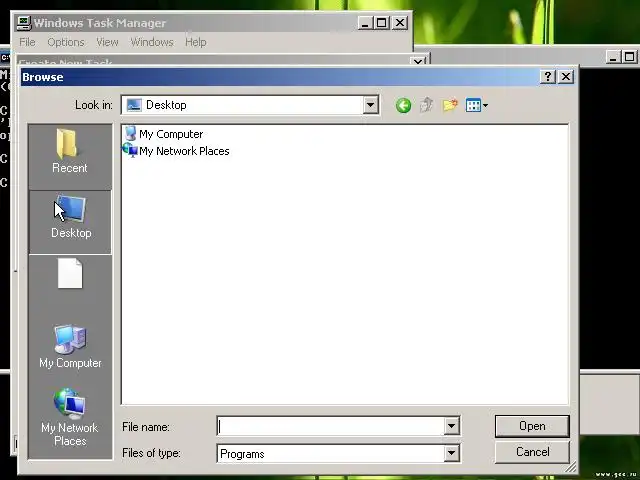The image size is (640, 480).
Task: Click the Browse dialog help button
Action: [547, 77]
